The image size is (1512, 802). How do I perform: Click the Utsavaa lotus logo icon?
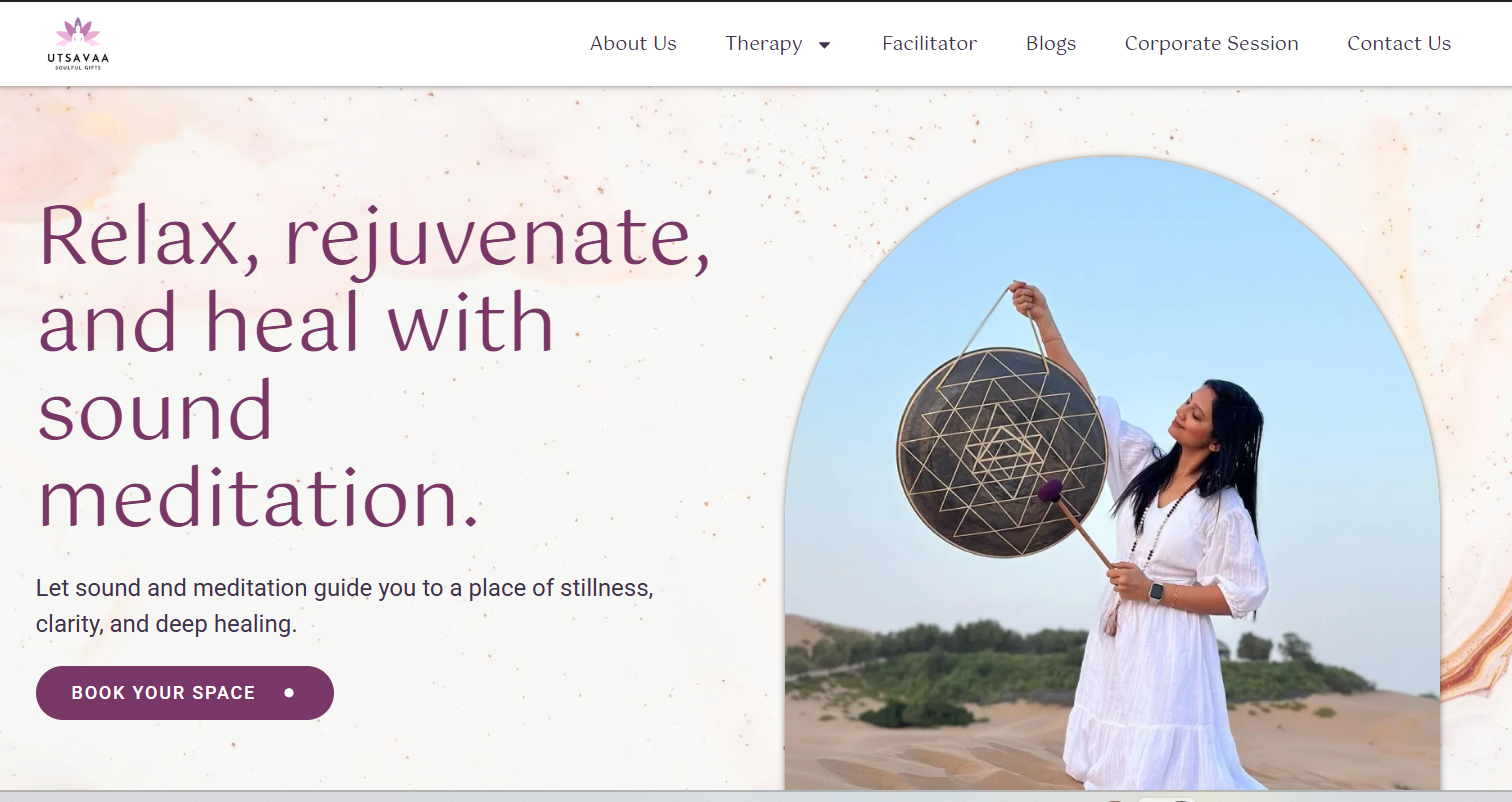[x=78, y=31]
